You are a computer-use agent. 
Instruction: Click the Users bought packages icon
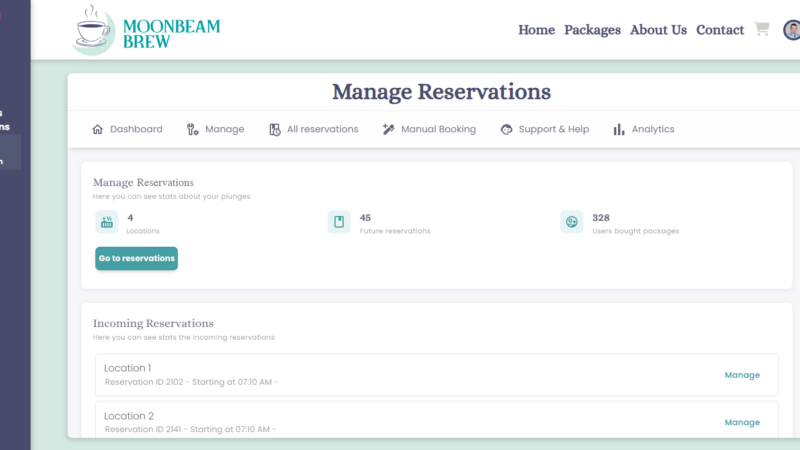pyautogui.click(x=571, y=222)
